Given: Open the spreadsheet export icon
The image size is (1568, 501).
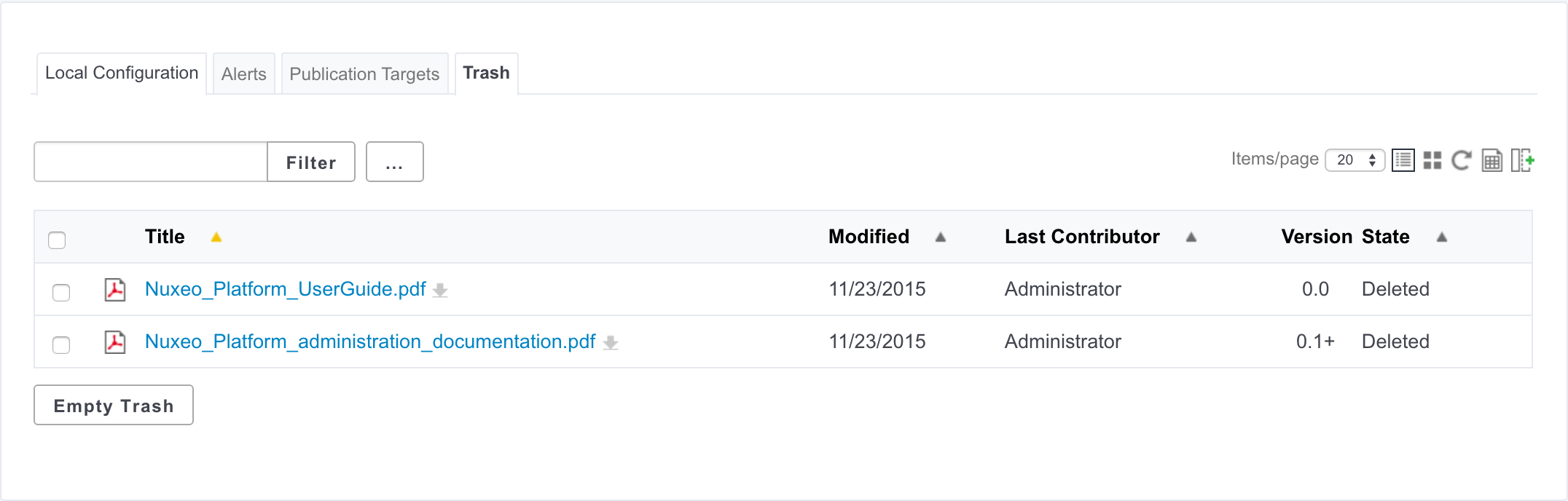Looking at the screenshot, I should [x=1492, y=160].
